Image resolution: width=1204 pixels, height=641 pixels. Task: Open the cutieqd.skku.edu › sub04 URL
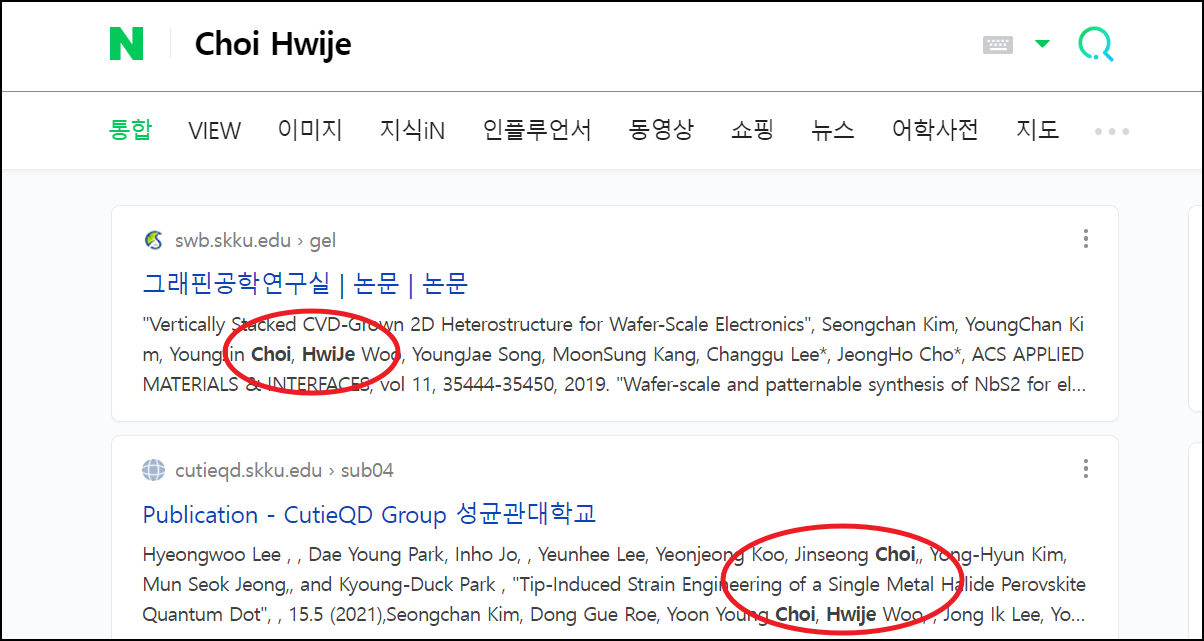tap(284, 470)
